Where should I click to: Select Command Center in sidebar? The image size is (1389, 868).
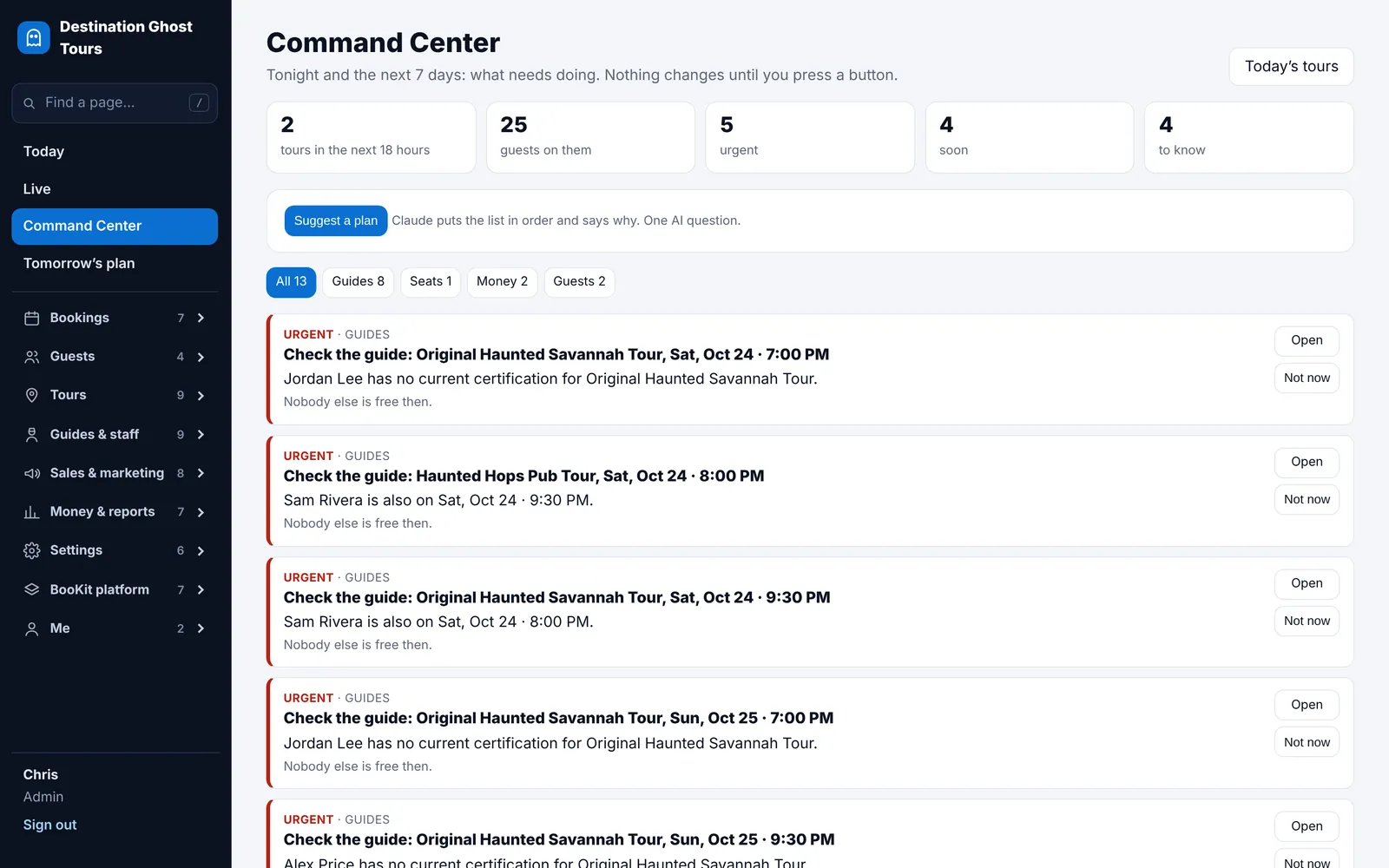tap(115, 227)
